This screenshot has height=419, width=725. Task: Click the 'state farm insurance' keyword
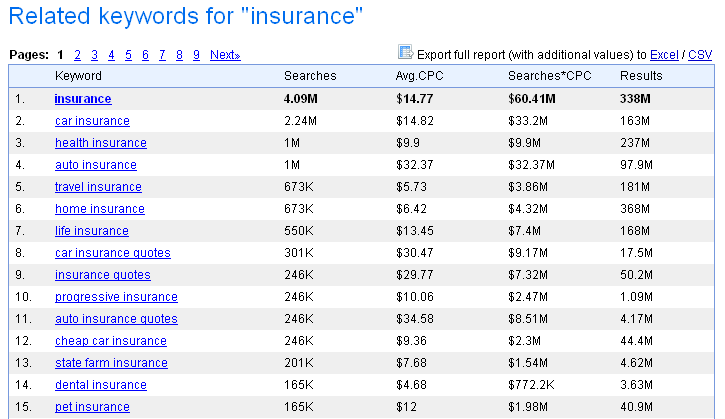[111, 363]
